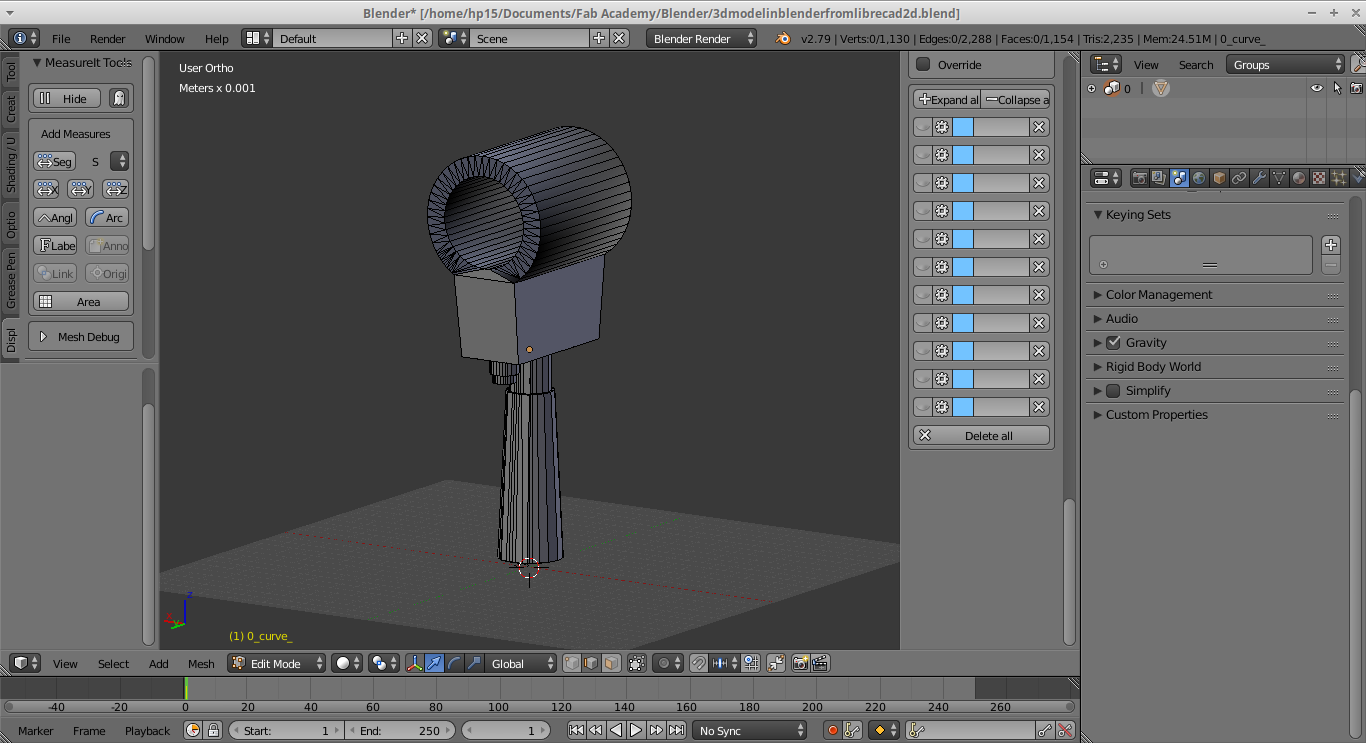Enable the Simplify checkbox
1366x743 pixels.
click(x=1114, y=391)
